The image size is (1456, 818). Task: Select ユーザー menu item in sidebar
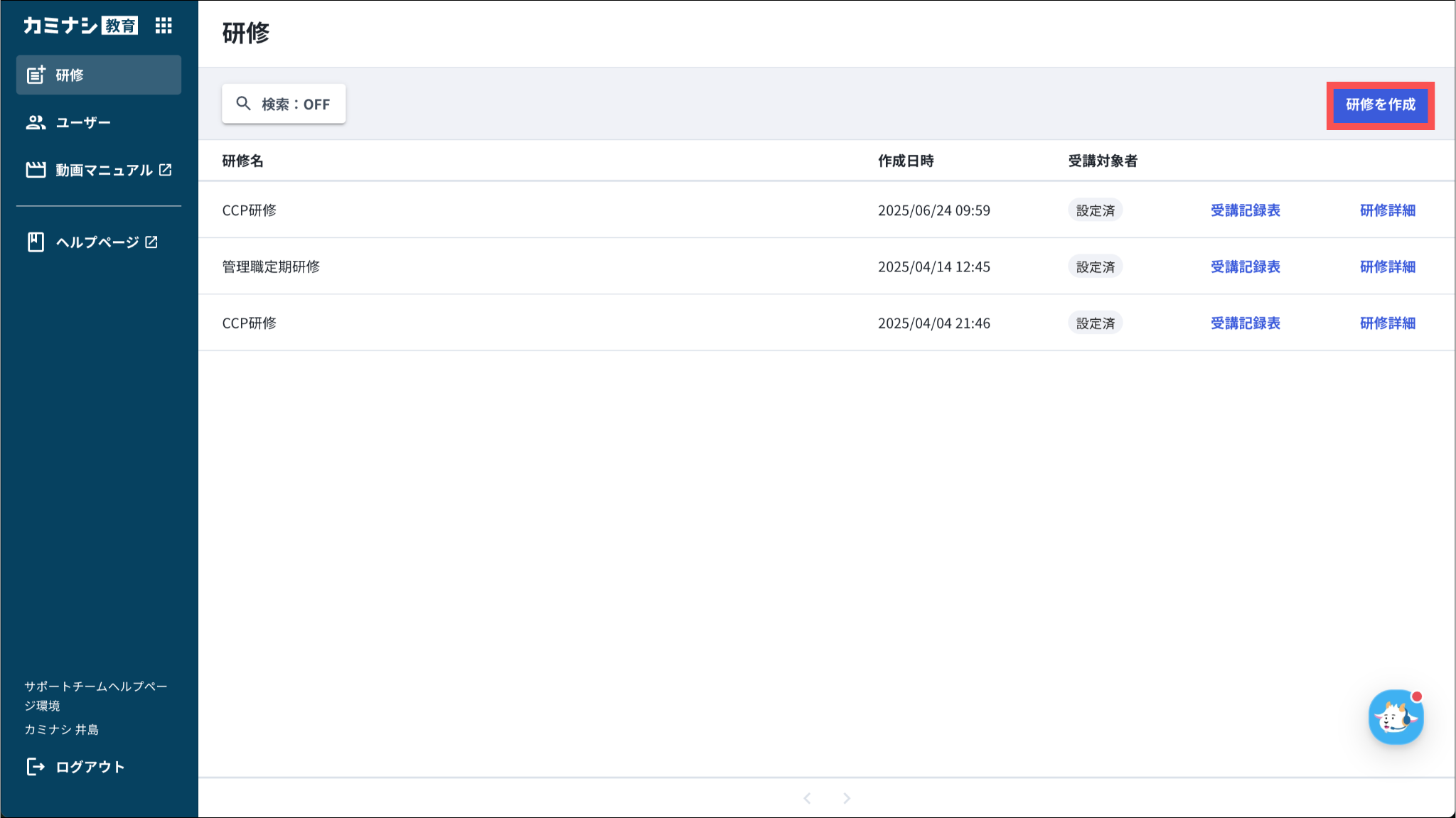click(83, 122)
